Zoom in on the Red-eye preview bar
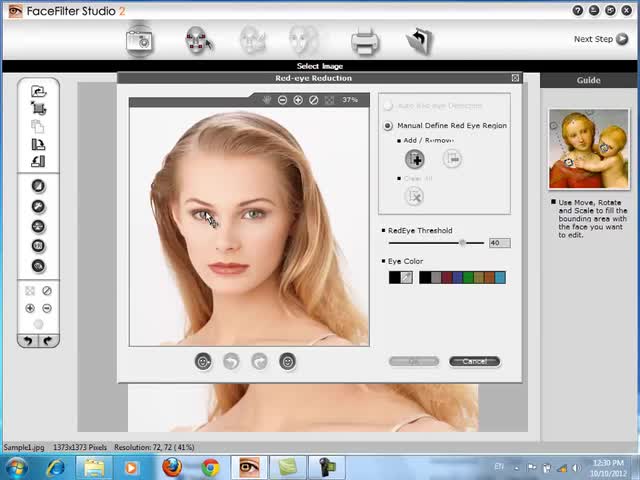 [x=298, y=100]
